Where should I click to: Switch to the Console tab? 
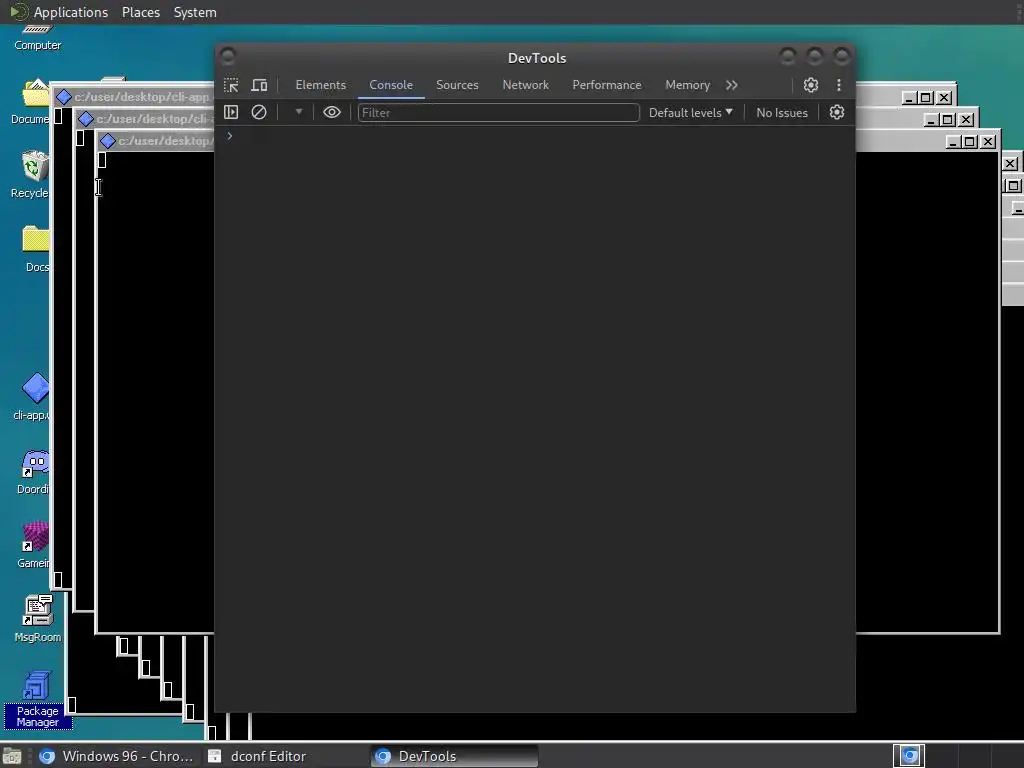(x=391, y=85)
